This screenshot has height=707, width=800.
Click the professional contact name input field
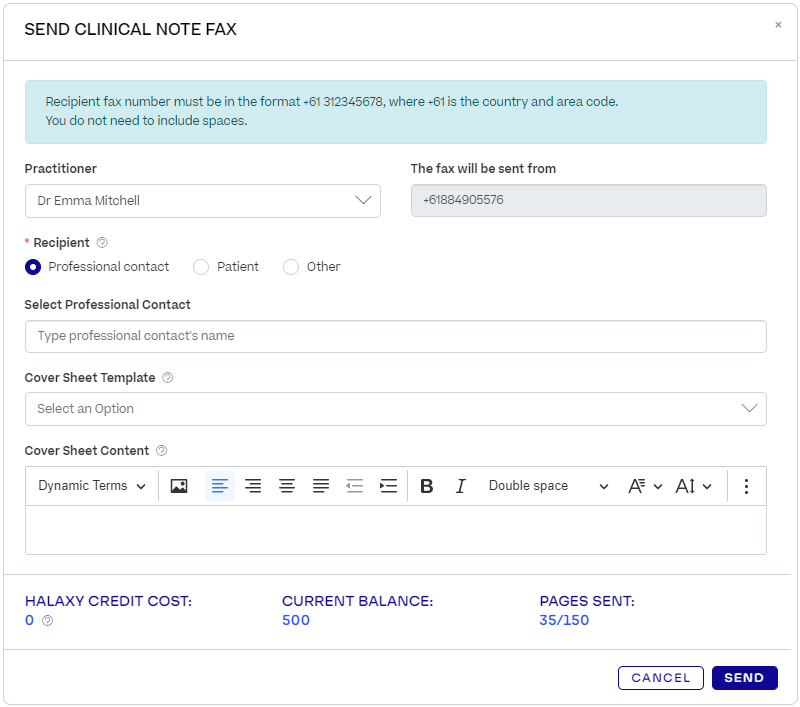click(x=395, y=336)
